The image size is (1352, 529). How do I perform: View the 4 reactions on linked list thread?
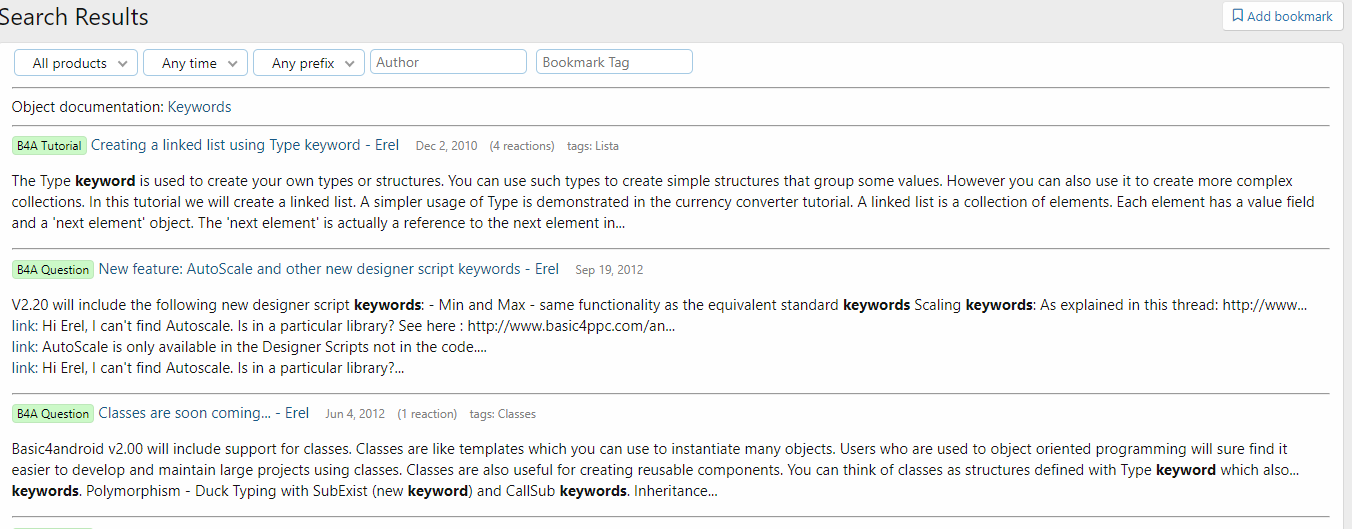click(x=522, y=146)
